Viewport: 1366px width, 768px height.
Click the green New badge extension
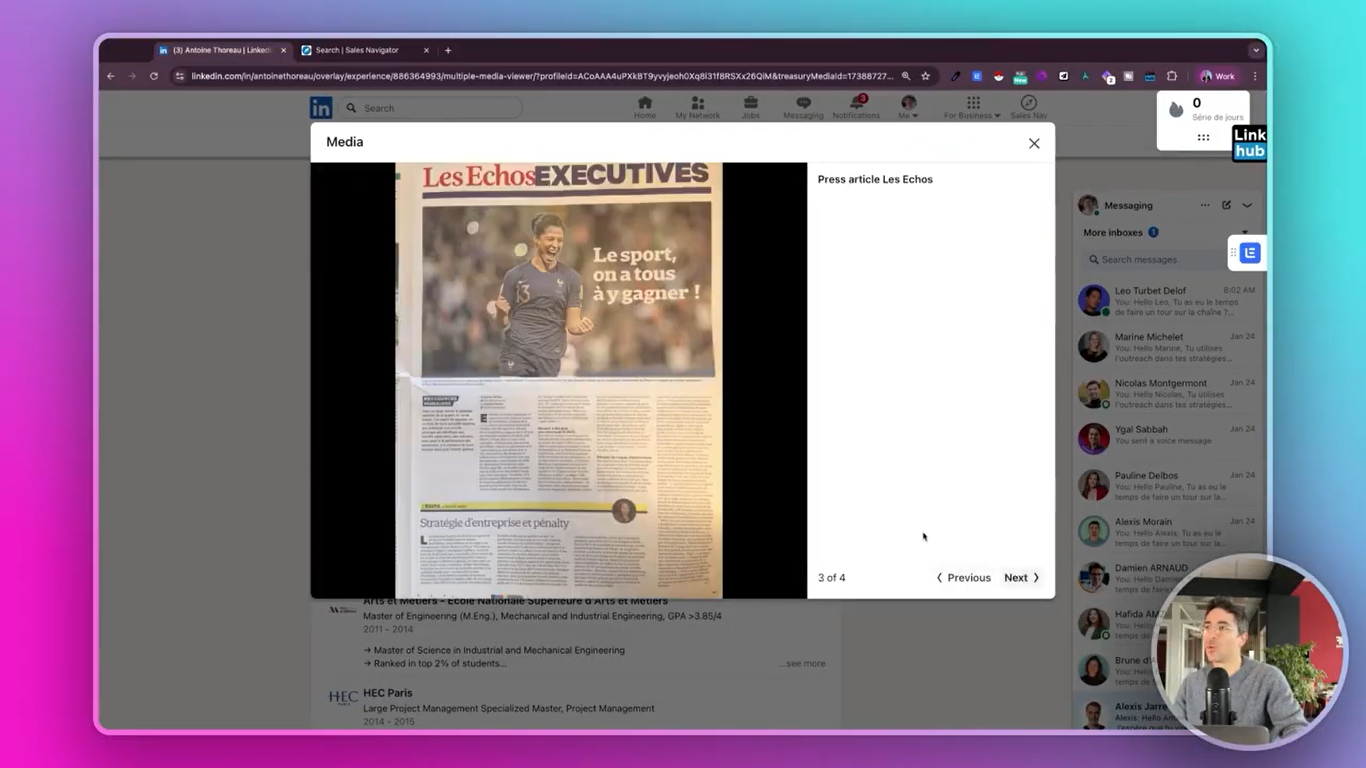pos(1020,76)
